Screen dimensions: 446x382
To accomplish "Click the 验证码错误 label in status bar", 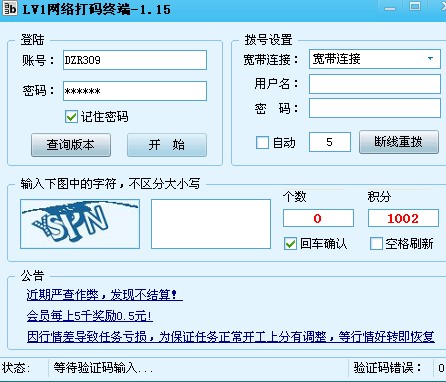I will (387, 368).
